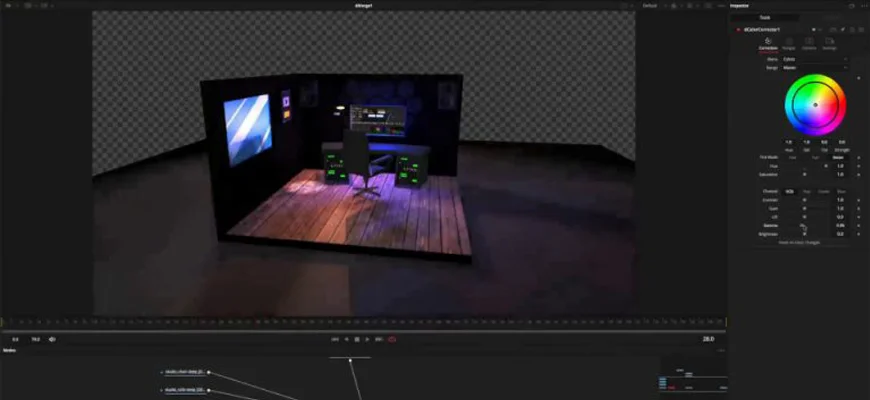Open the Options tab icon in Inspector
The width and height of the screenshot is (870, 400).
pos(809,41)
